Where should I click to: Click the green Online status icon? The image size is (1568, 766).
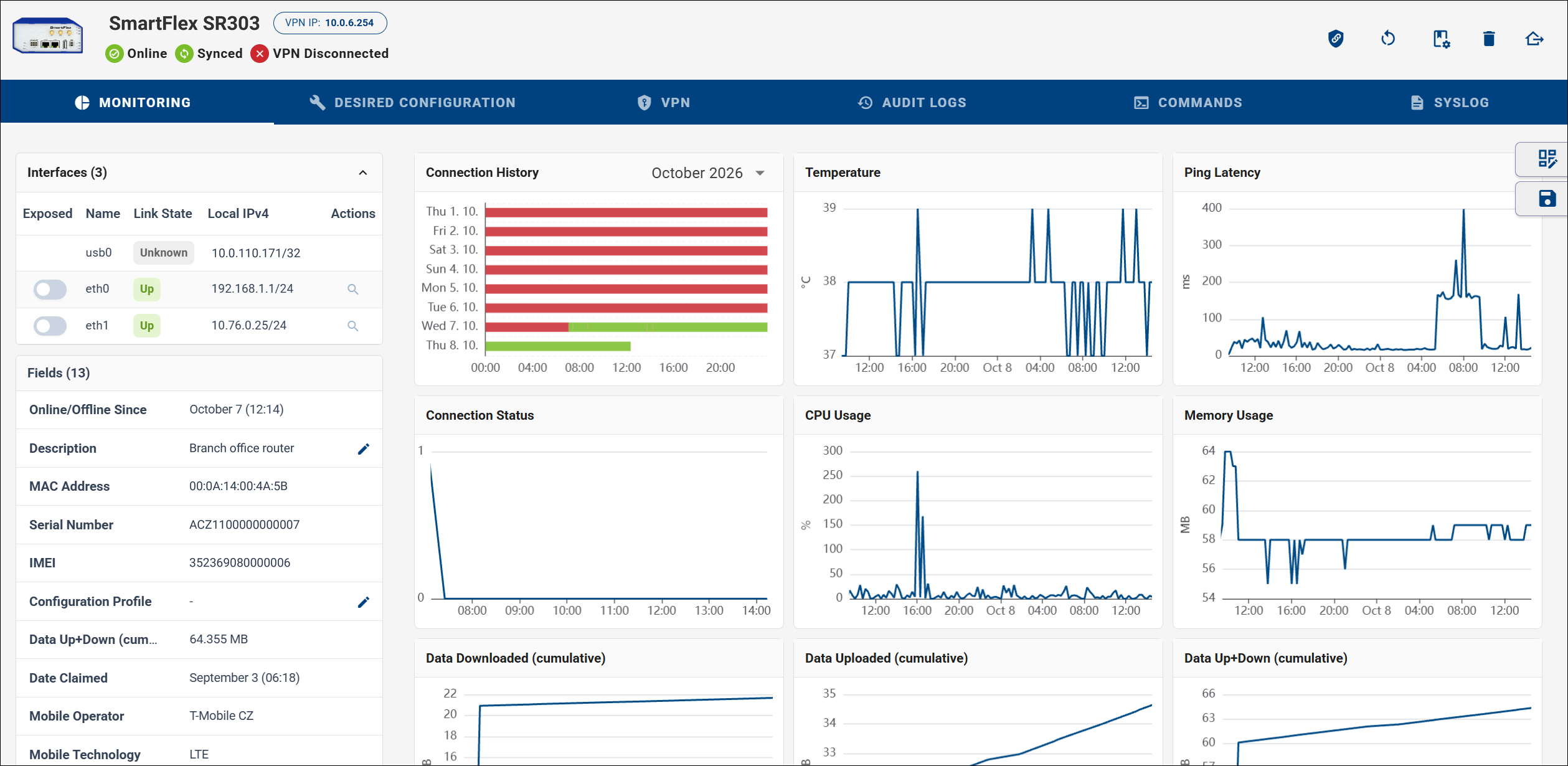(x=114, y=54)
